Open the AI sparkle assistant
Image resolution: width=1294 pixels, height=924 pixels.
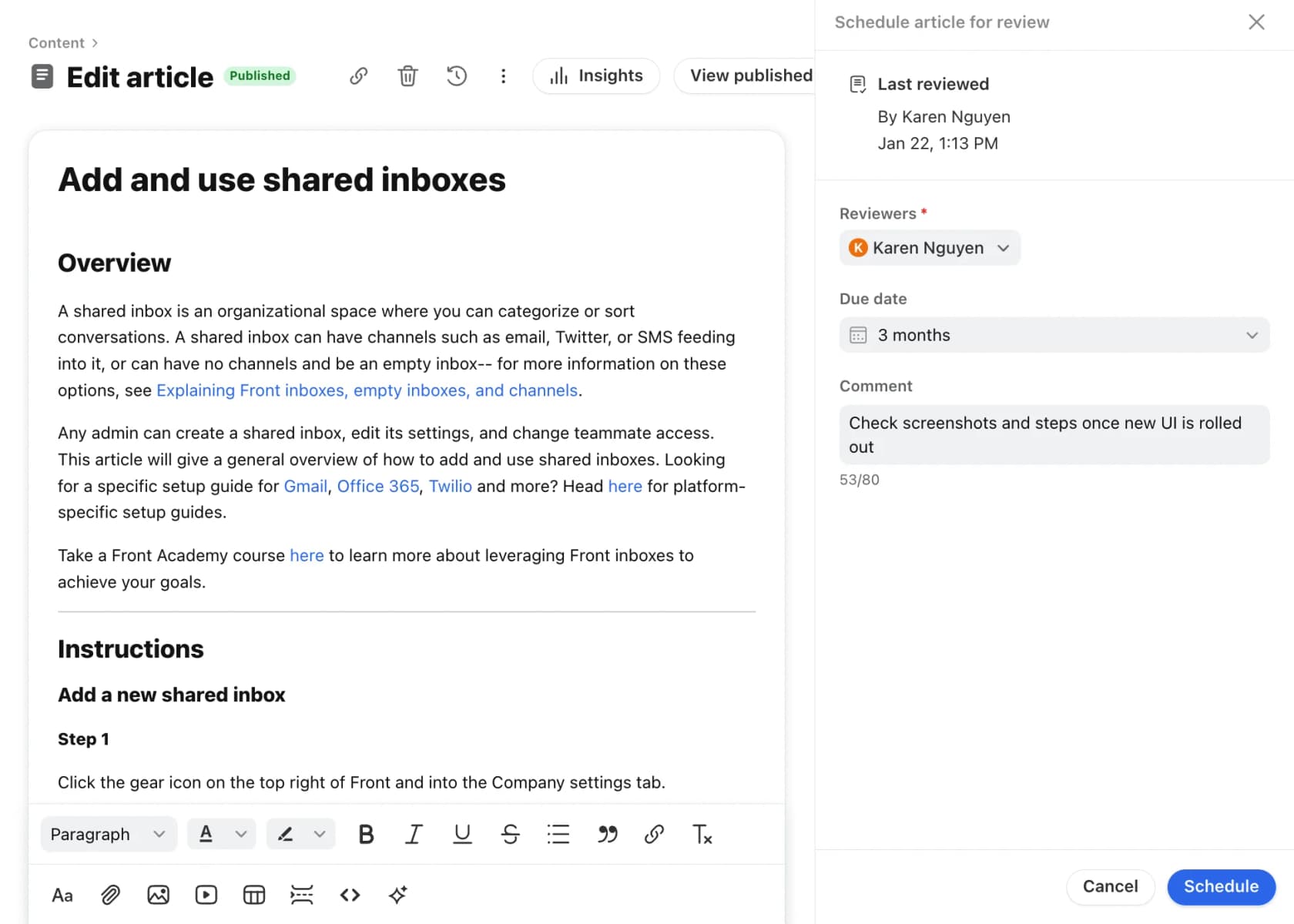pos(397,895)
